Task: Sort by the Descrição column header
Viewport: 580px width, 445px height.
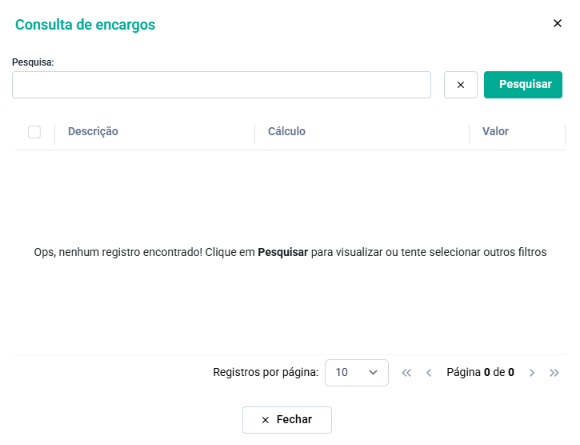Action: click(93, 131)
